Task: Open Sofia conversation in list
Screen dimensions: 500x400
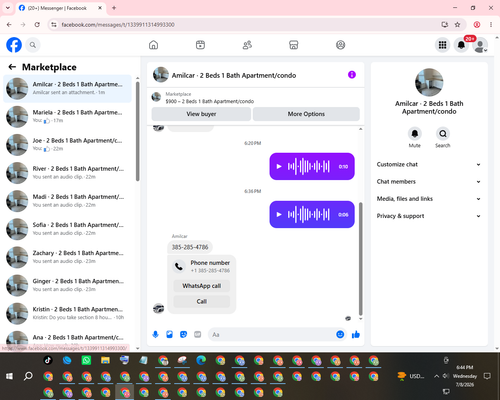Action: click(x=67, y=229)
